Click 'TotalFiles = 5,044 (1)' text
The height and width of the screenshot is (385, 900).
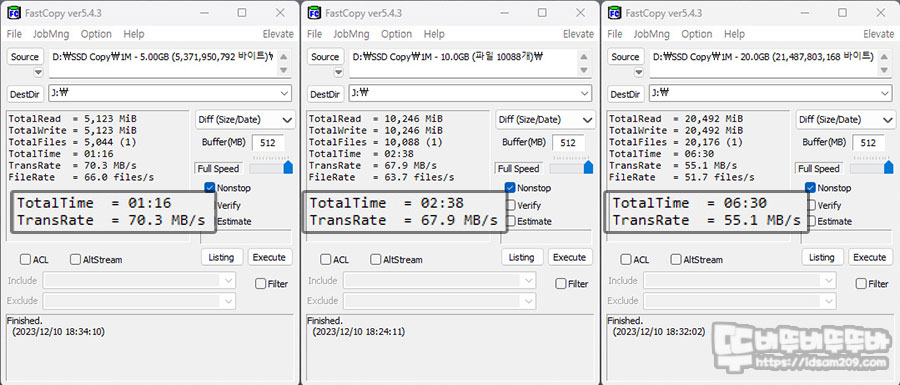pos(72,142)
